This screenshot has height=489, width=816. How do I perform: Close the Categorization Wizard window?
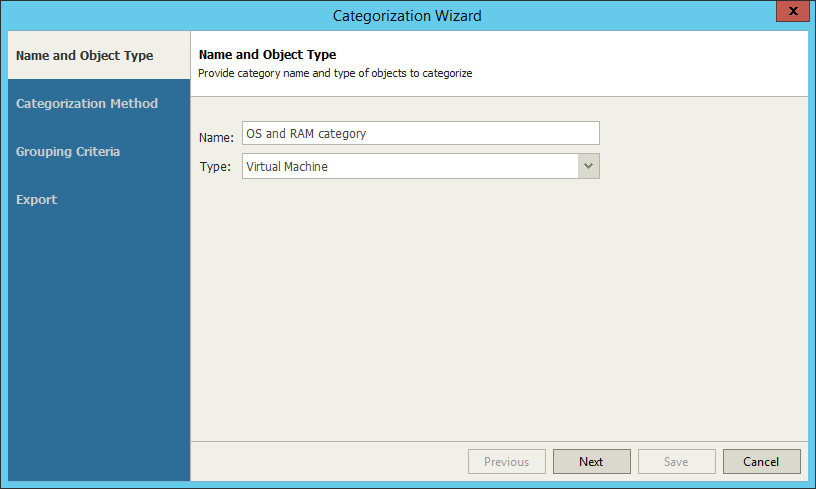[793, 11]
